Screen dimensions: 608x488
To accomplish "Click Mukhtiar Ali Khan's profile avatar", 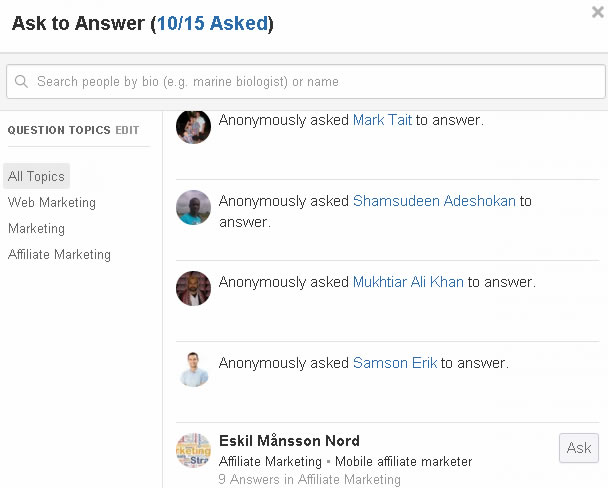I will (193, 289).
